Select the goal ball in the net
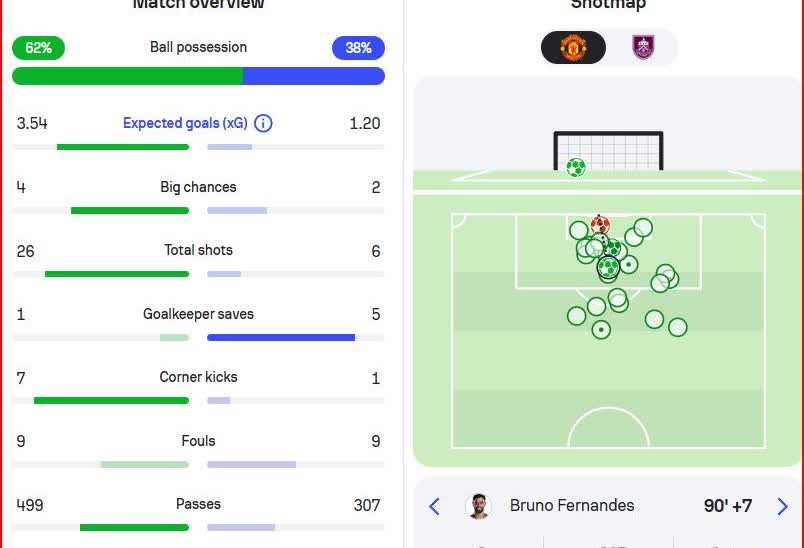Viewport: 804px width, 548px height. click(575, 167)
